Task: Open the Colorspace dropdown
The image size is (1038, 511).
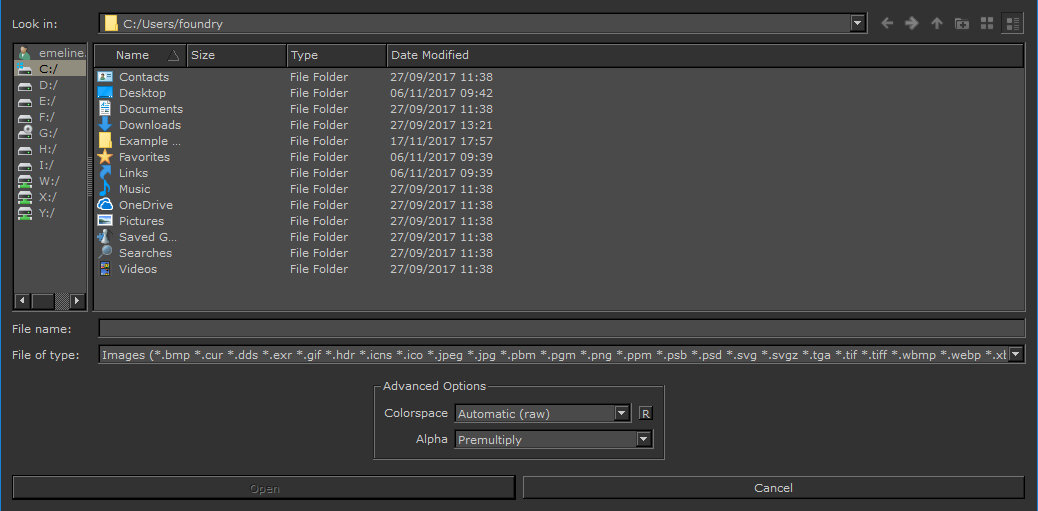Action: [621, 413]
